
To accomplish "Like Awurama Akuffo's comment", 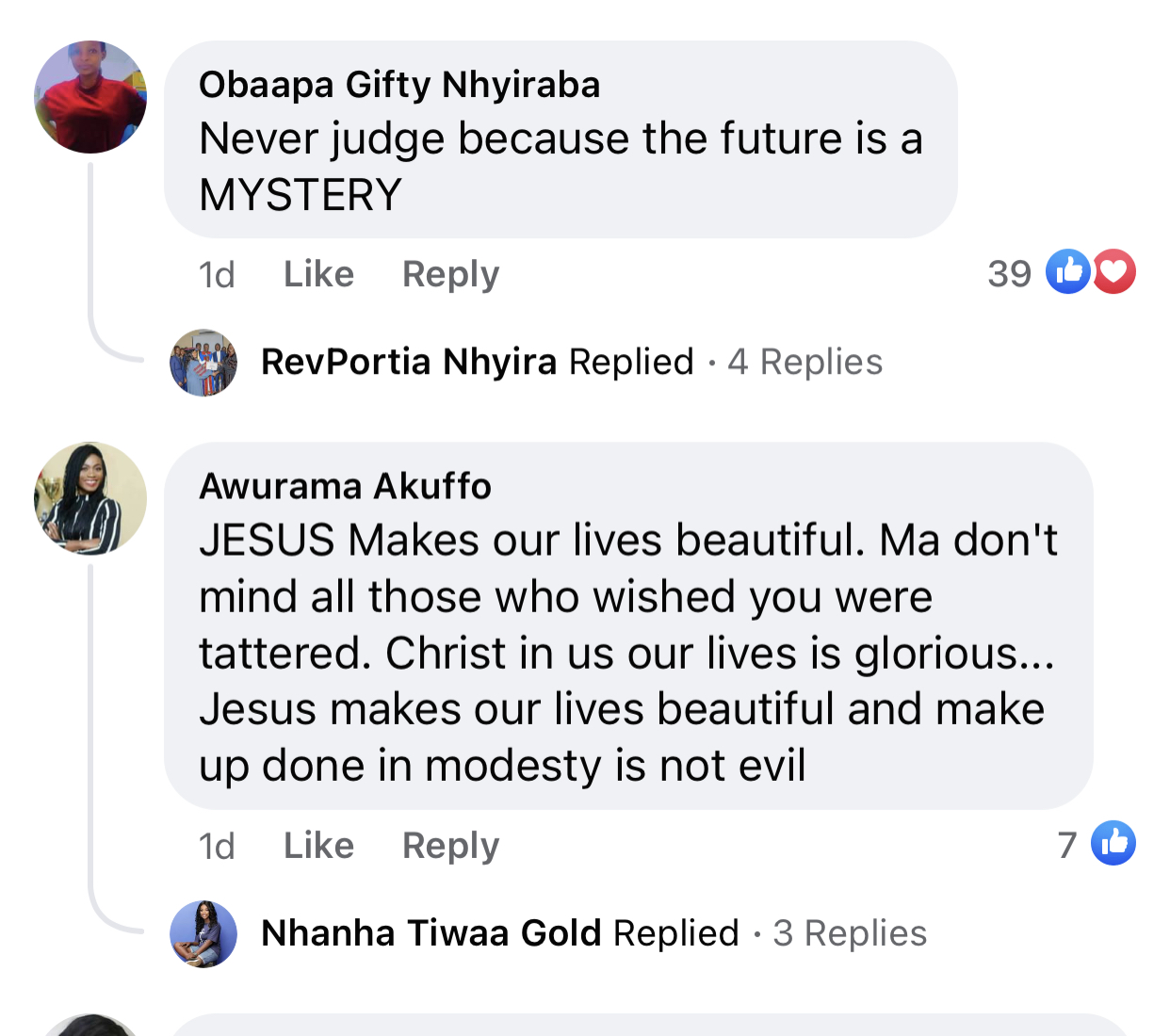I will pos(318,846).
